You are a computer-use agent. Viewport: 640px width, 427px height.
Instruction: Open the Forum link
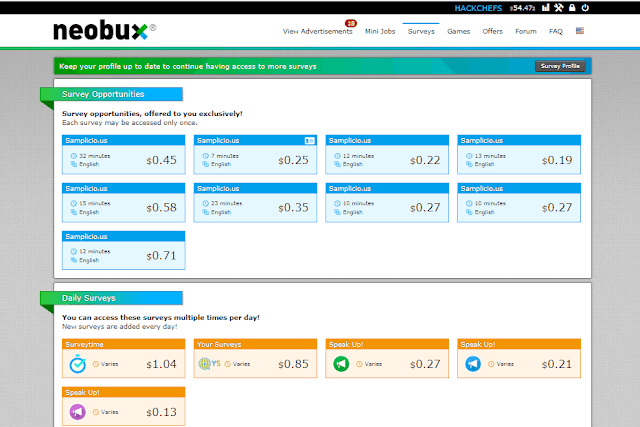coord(526,31)
